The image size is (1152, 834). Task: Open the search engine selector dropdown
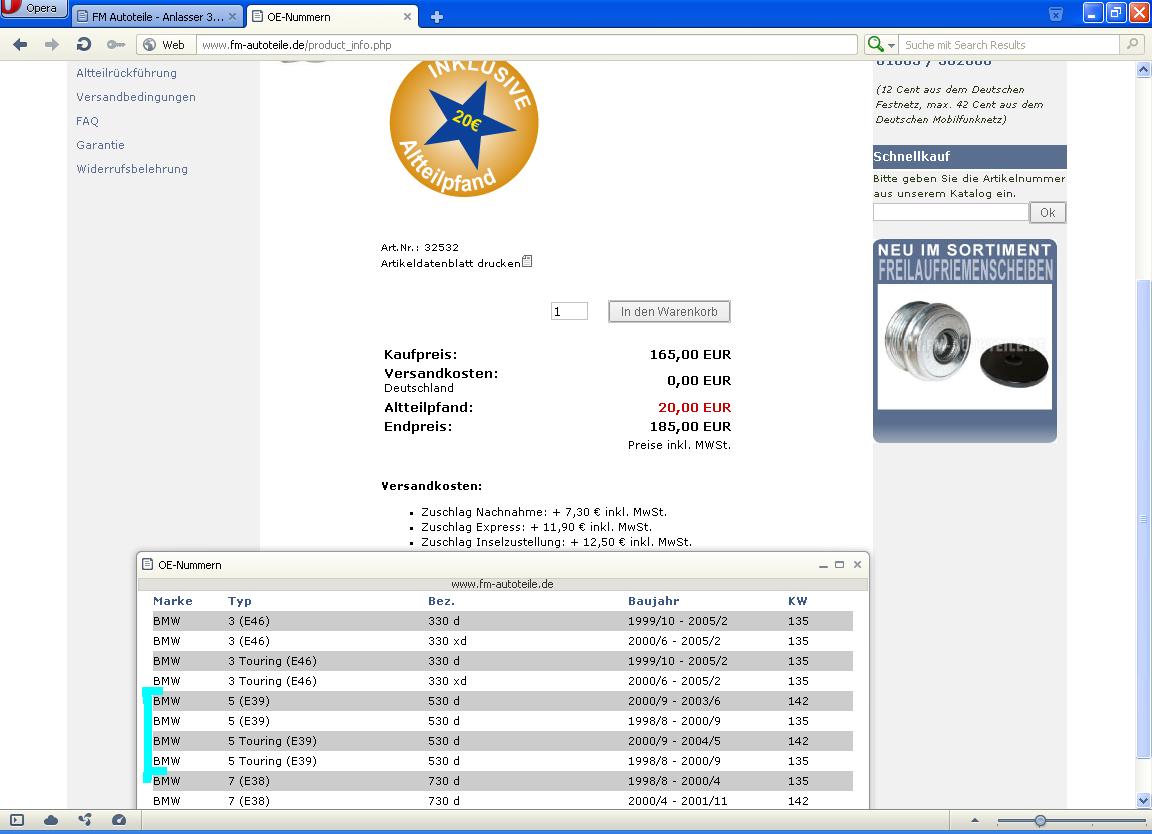[x=881, y=45]
